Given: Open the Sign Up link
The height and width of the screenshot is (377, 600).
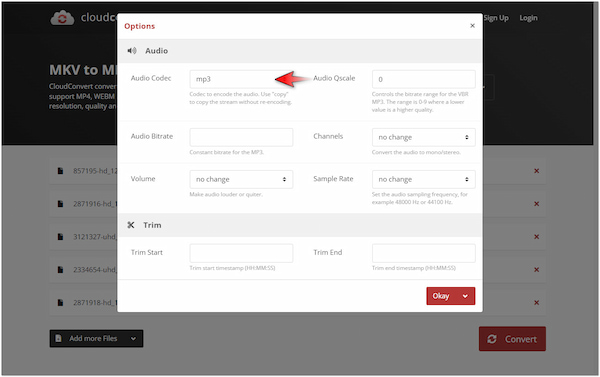Looking at the screenshot, I should pyautogui.click(x=496, y=18).
